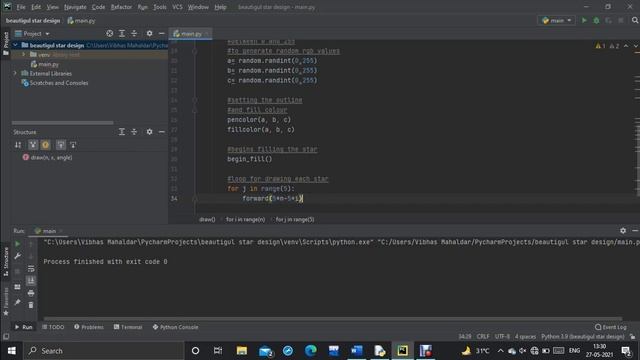Image resolution: width=640 pixels, height=360 pixels.
Task: Open Windows Start menu
Action: tap(11, 351)
